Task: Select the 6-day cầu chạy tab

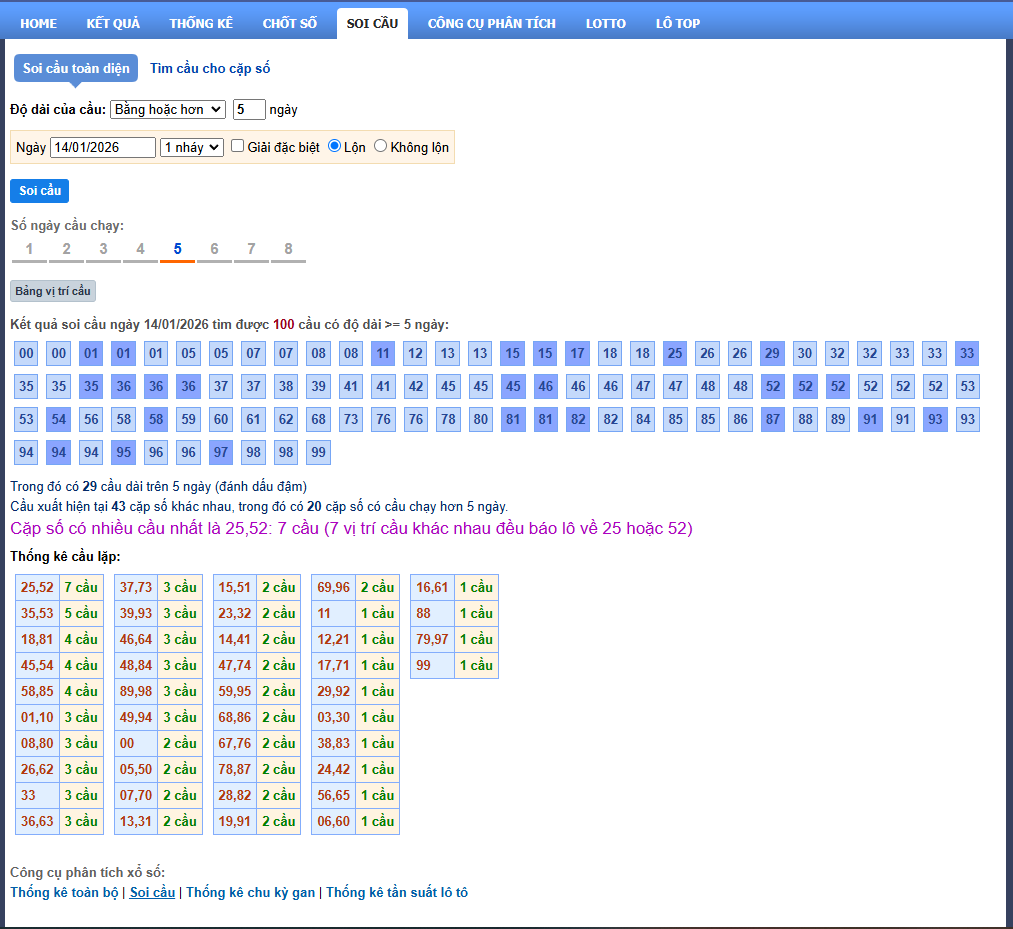Action: click(214, 249)
